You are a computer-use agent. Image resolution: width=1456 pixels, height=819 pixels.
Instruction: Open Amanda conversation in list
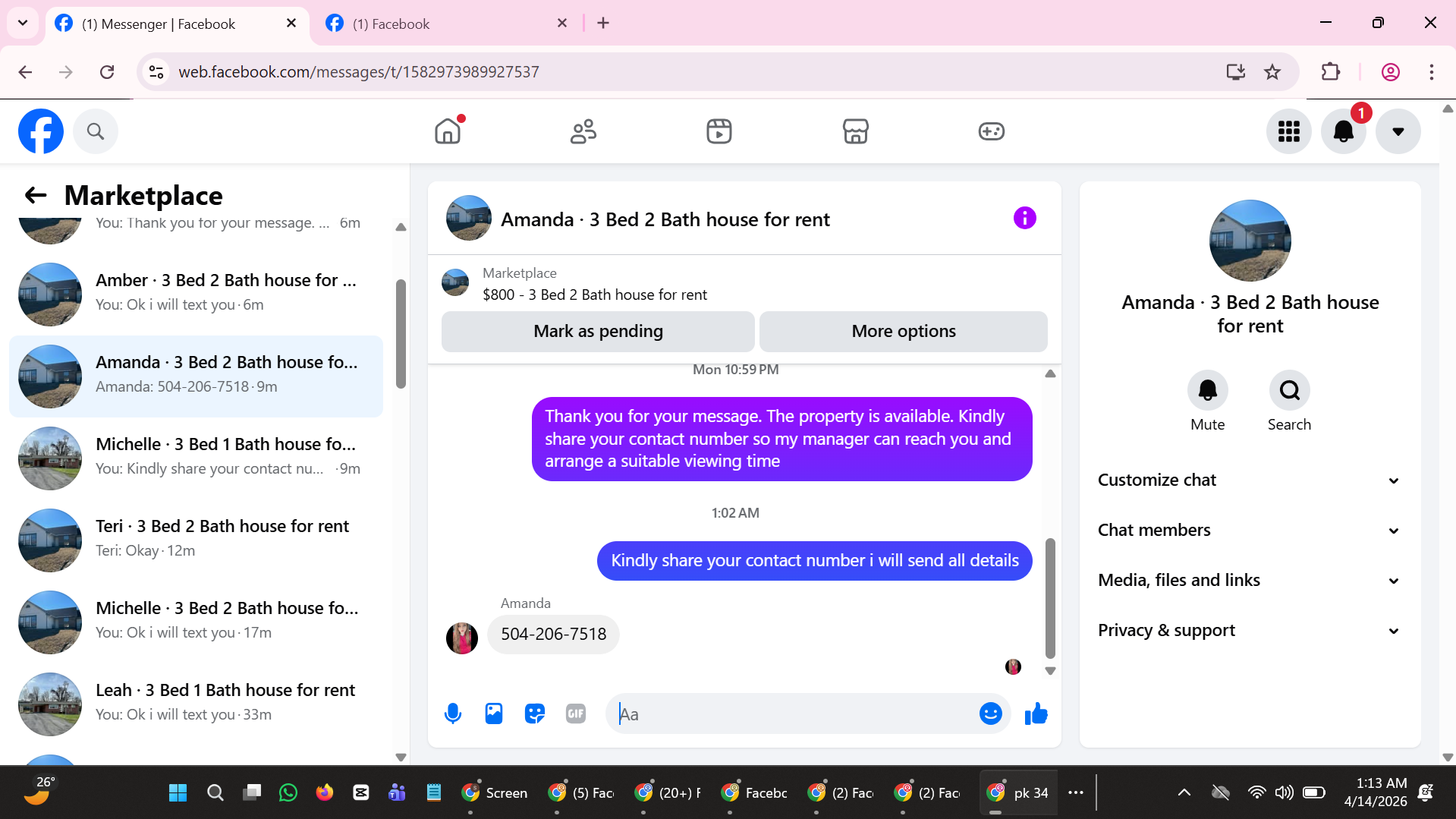tap(196, 376)
